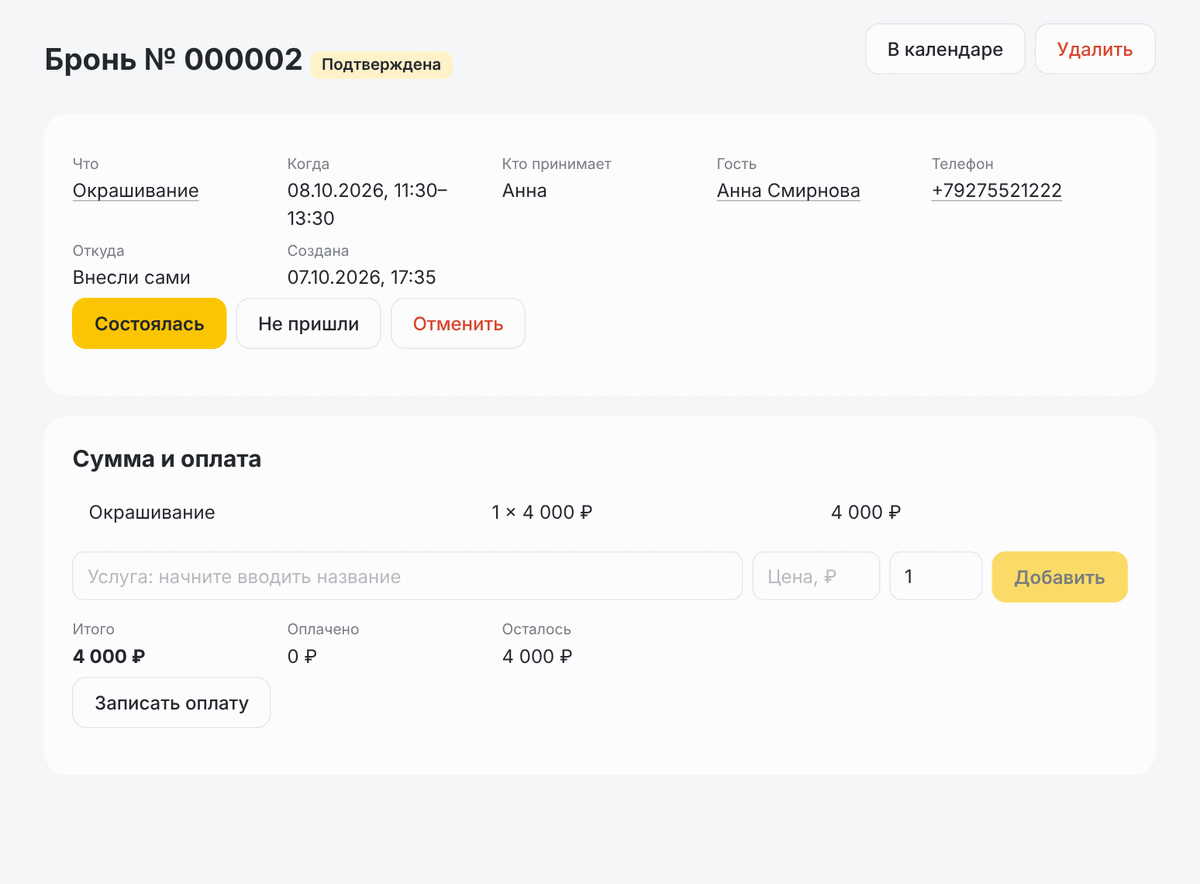This screenshot has height=884, width=1200.
Task: Click staff name «Анна» under «Кто принимает»
Action: [x=524, y=191]
